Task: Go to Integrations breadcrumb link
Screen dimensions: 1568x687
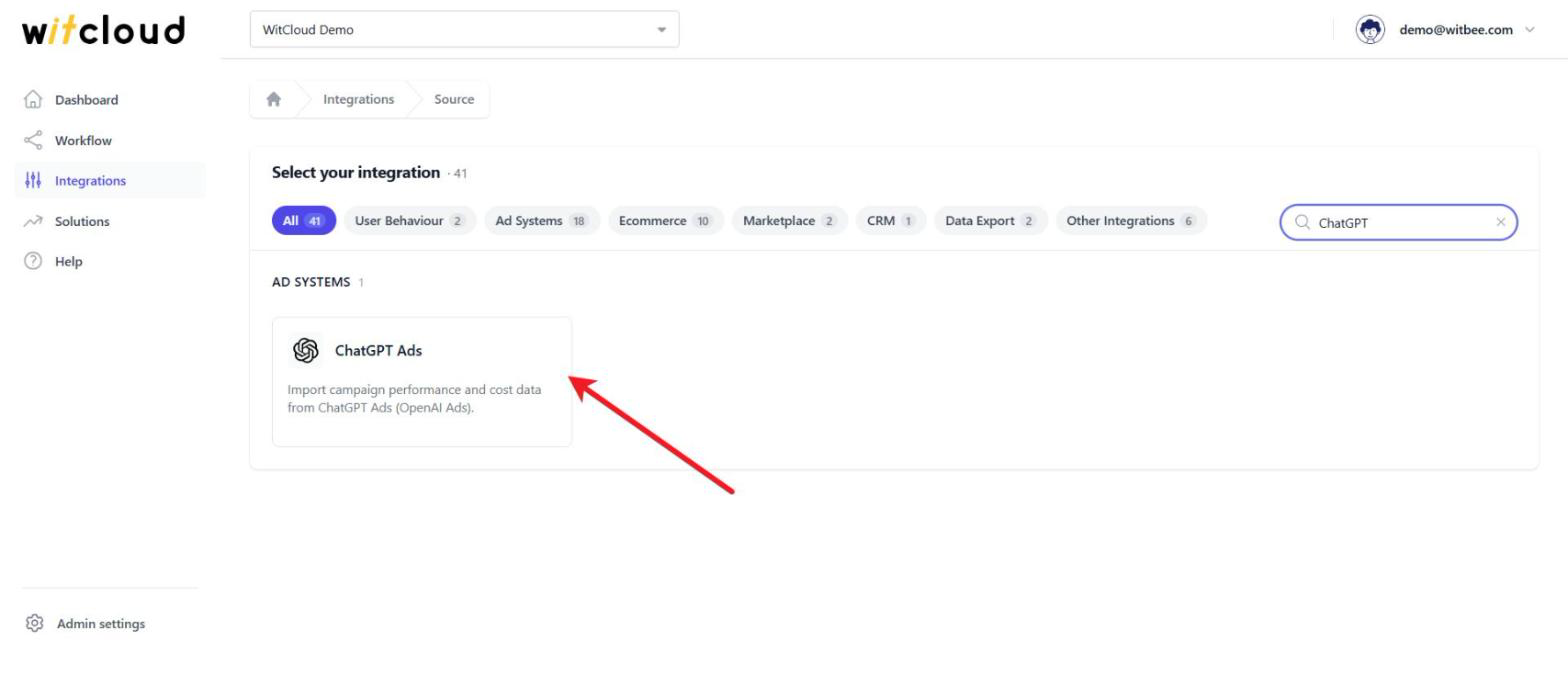Action: [358, 99]
